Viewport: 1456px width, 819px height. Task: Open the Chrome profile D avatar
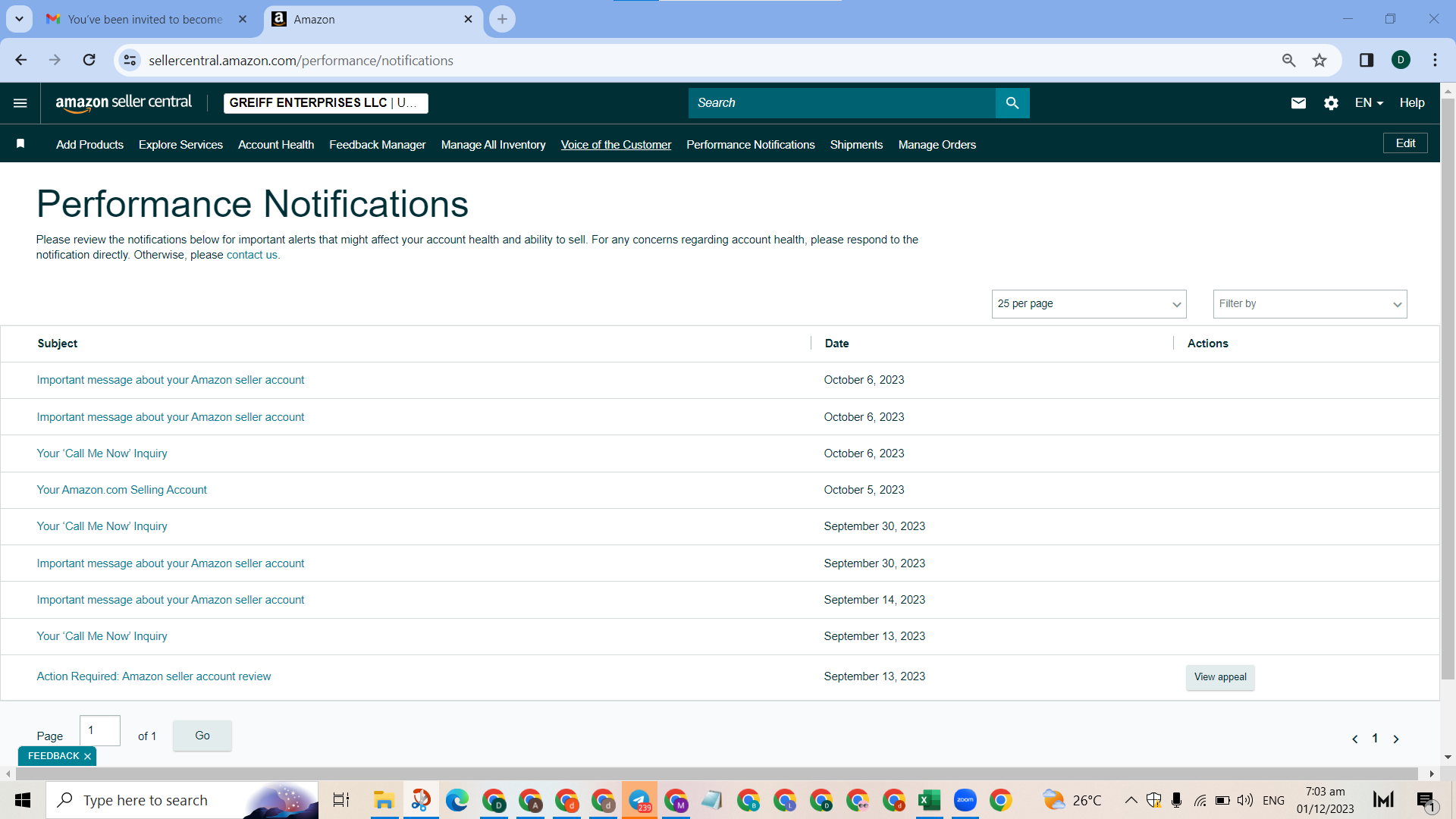coord(1401,60)
